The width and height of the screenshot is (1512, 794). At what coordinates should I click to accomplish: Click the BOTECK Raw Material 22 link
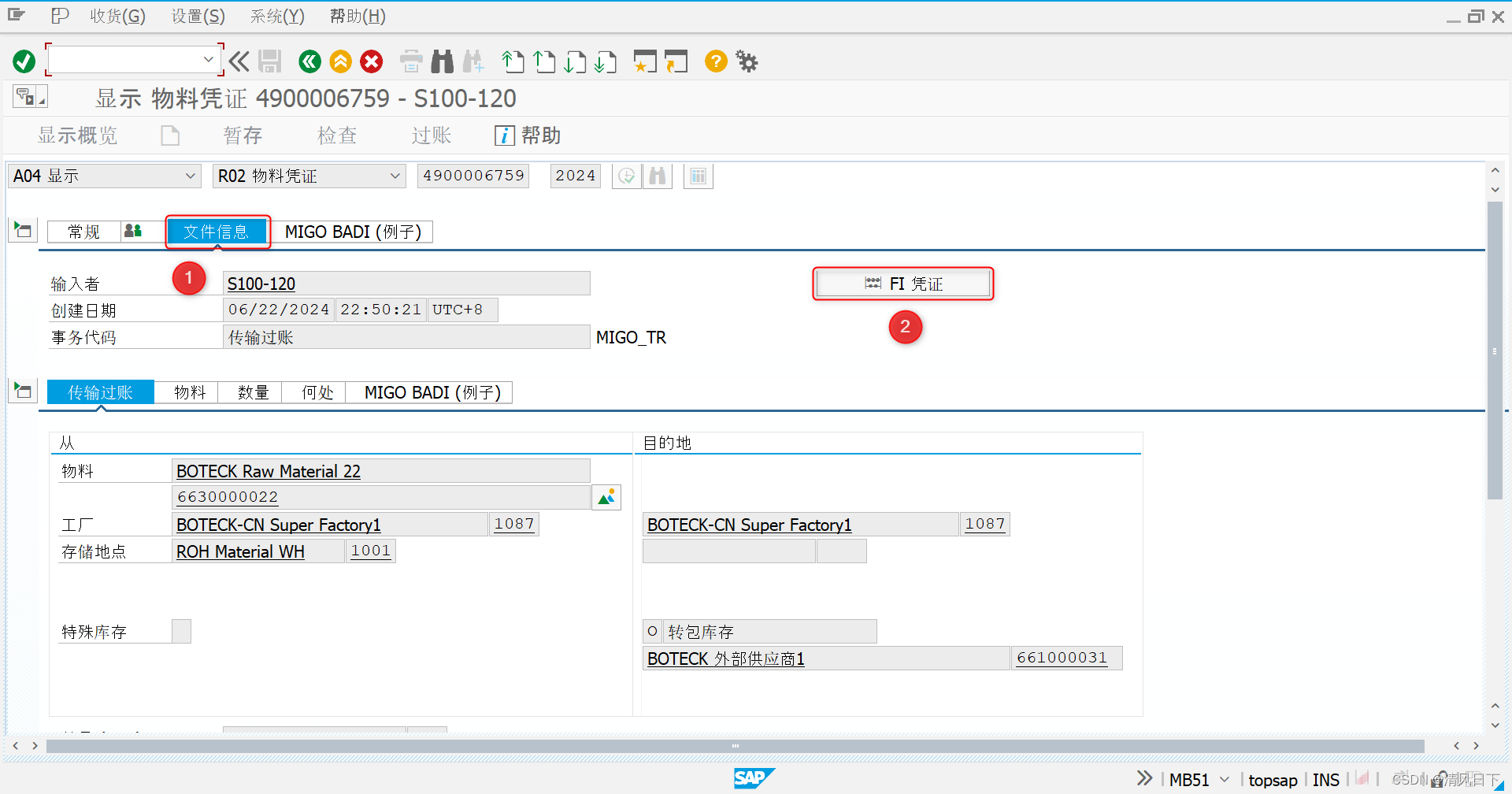[x=269, y=471]
